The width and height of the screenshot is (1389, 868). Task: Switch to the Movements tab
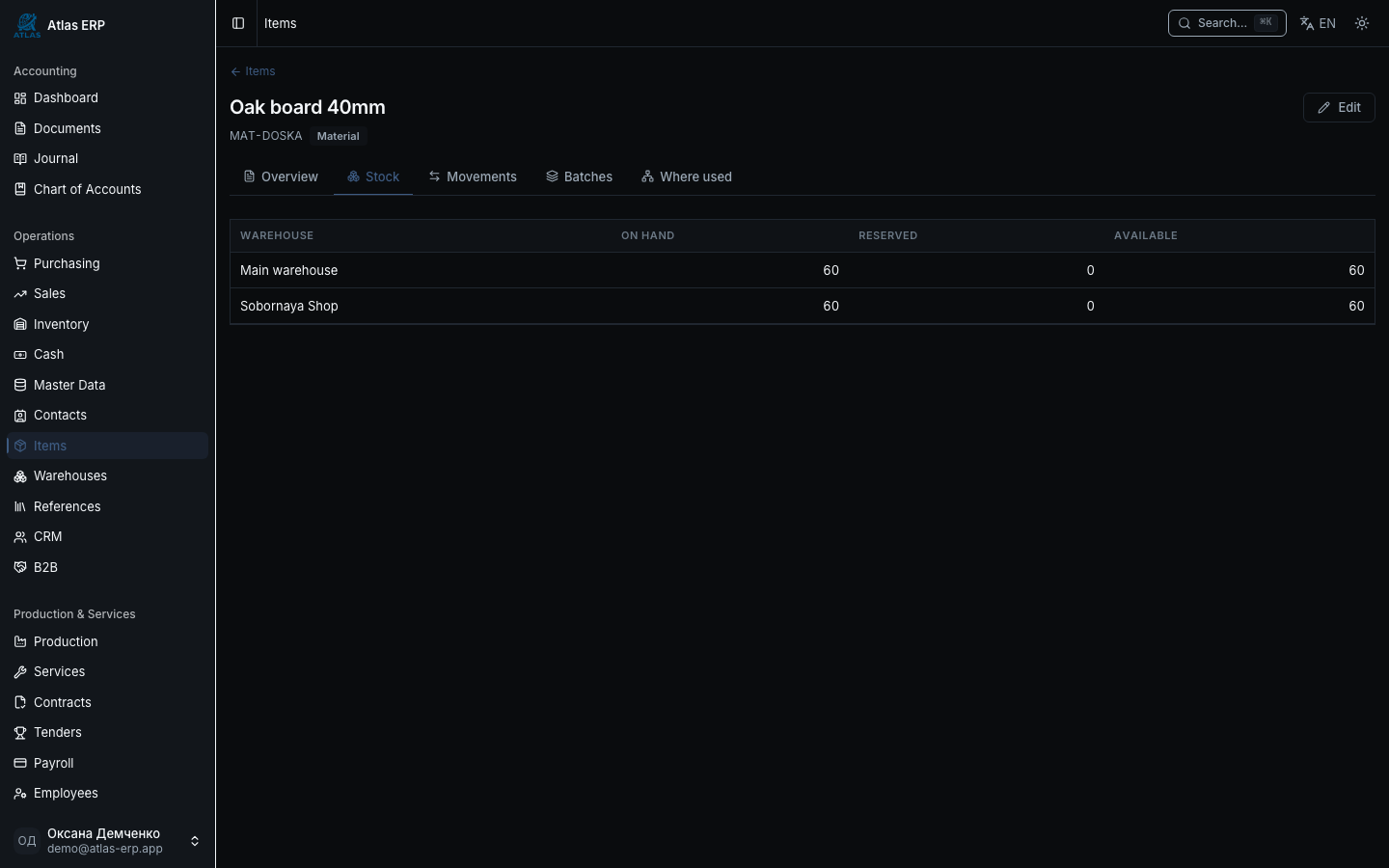coord(473,176)
